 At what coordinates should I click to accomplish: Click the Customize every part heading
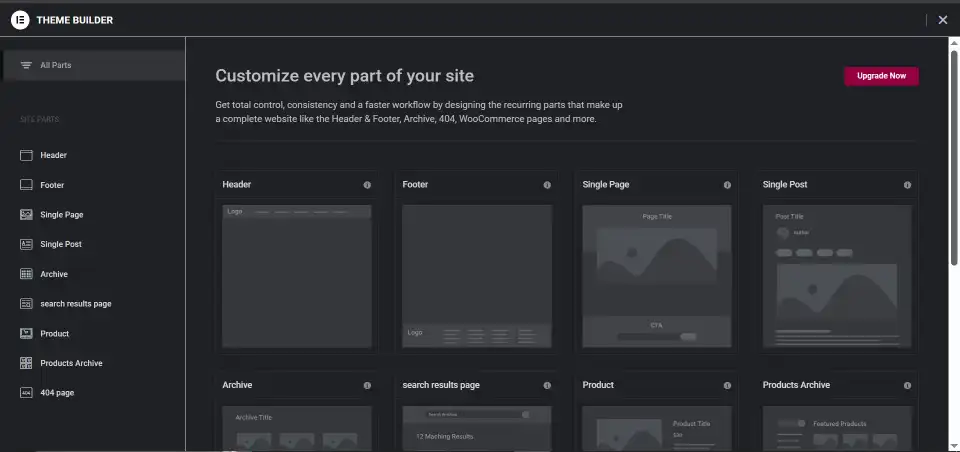click(345, 76)
